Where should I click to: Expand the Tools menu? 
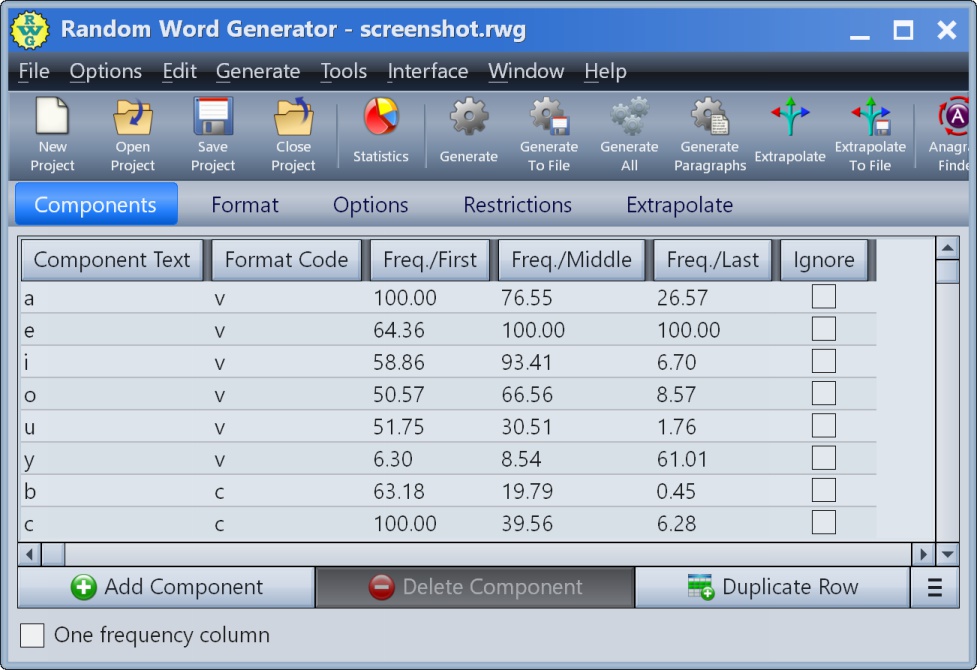(x=343, y=71)
